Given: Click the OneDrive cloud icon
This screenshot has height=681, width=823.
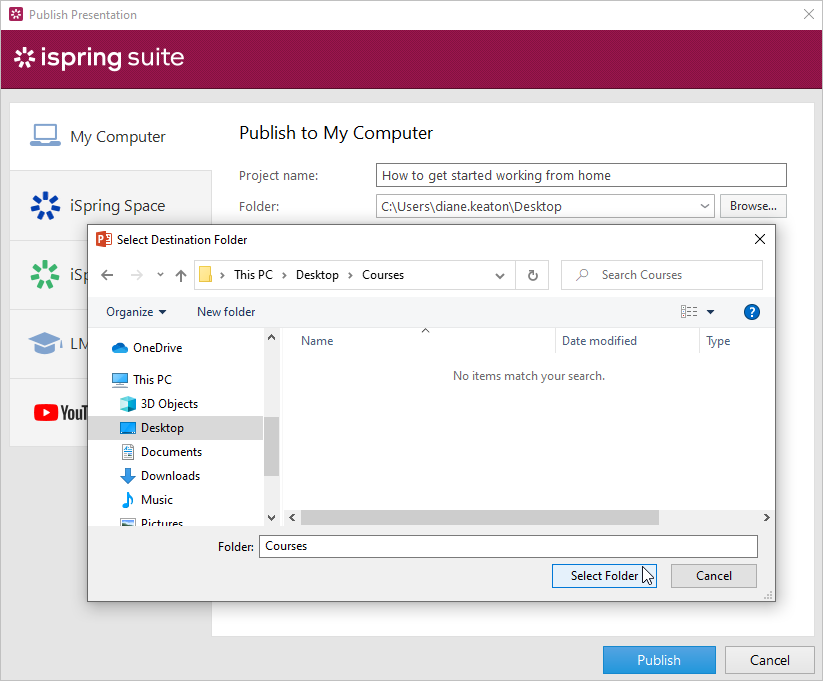Looking at the screenshot, I should [x=120, y=348].
